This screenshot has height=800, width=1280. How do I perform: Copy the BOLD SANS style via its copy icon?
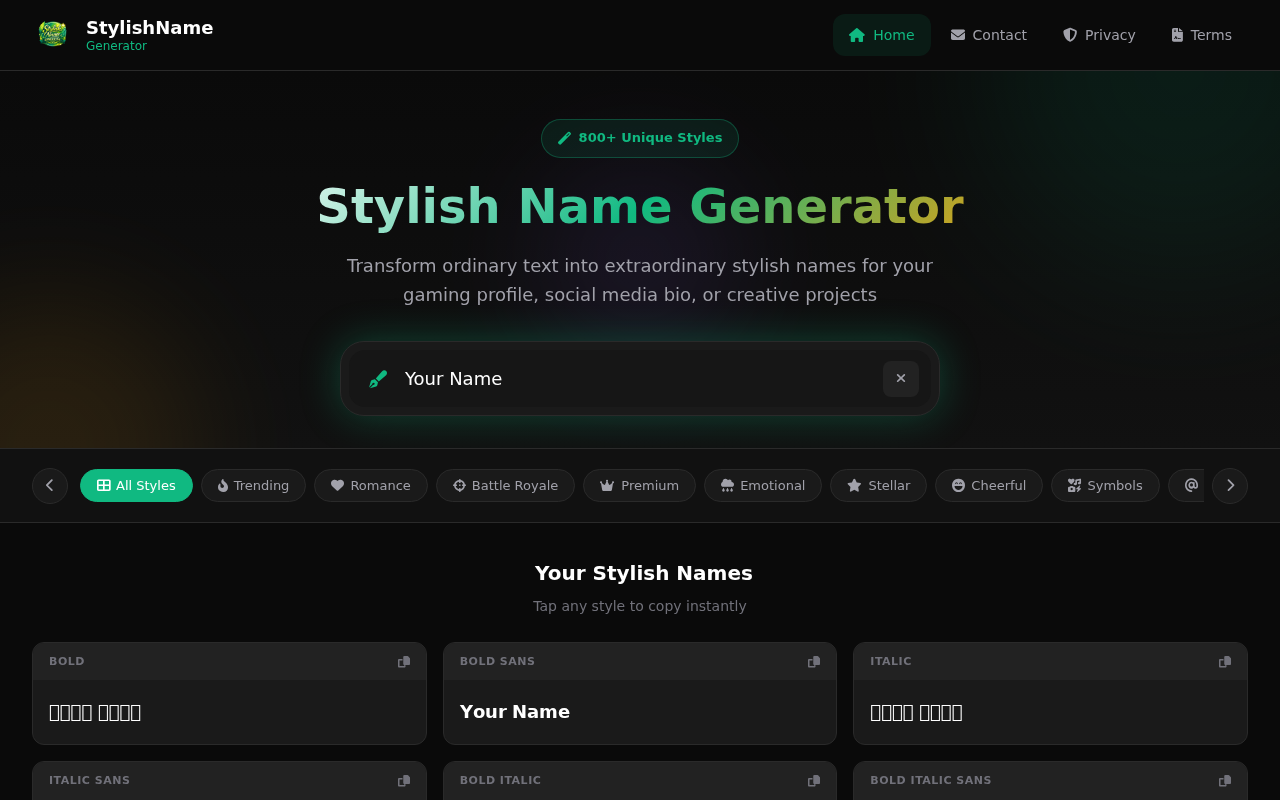(814, 662)
